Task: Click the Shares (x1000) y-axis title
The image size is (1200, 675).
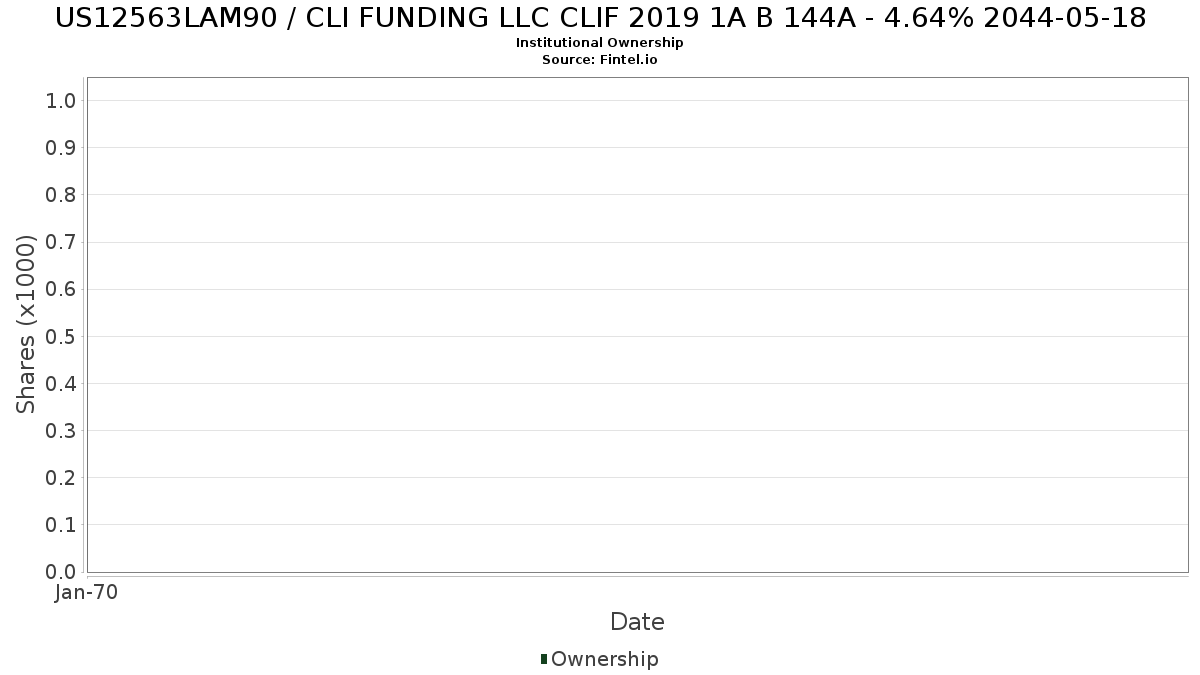Action: pyautogui.click(x=26, y=324)
